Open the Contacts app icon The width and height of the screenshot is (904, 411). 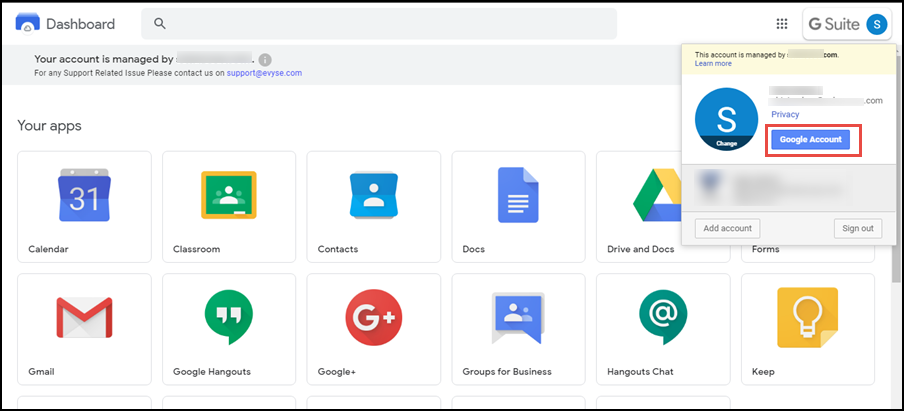click(x=374, y=195)
